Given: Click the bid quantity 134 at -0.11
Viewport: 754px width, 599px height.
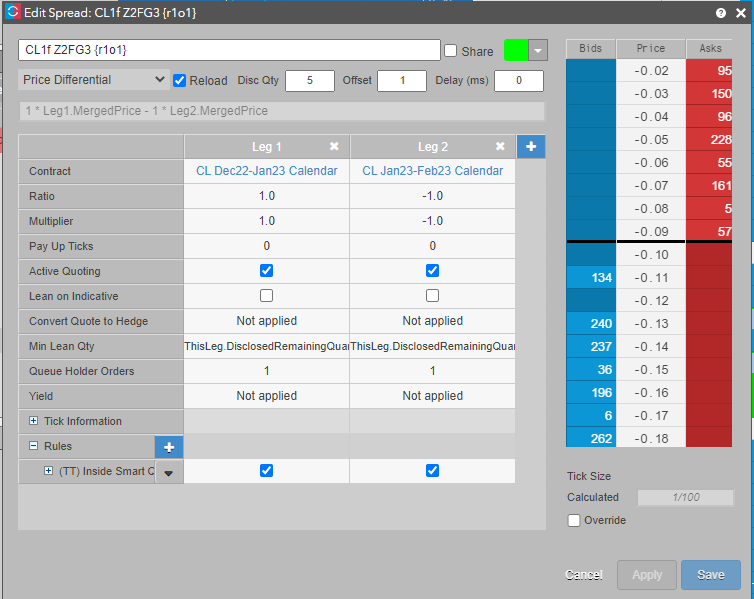Looking at the screenshot, I should coord(591,277).
